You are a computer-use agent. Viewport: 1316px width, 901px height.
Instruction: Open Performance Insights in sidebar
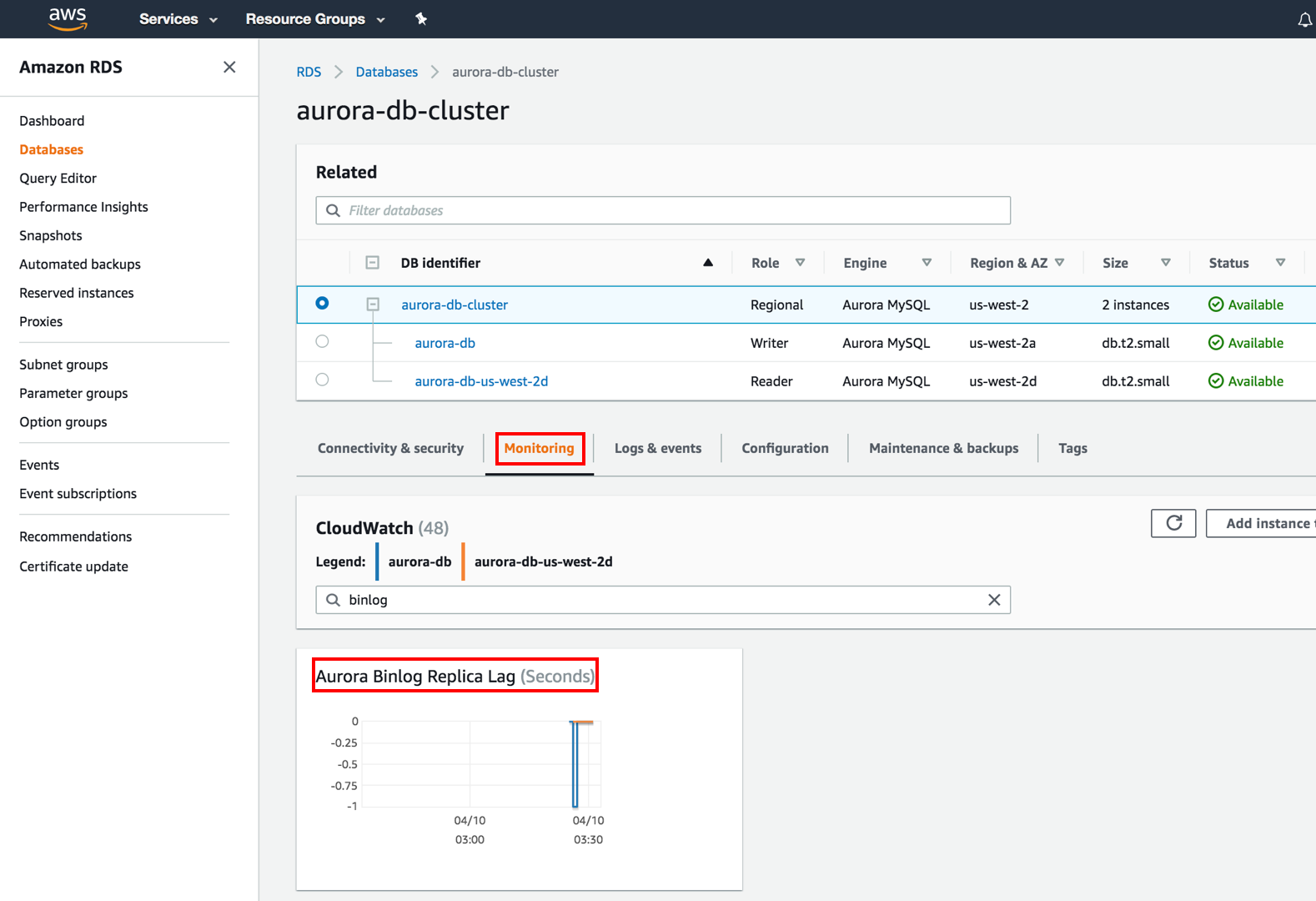point(83,207)
